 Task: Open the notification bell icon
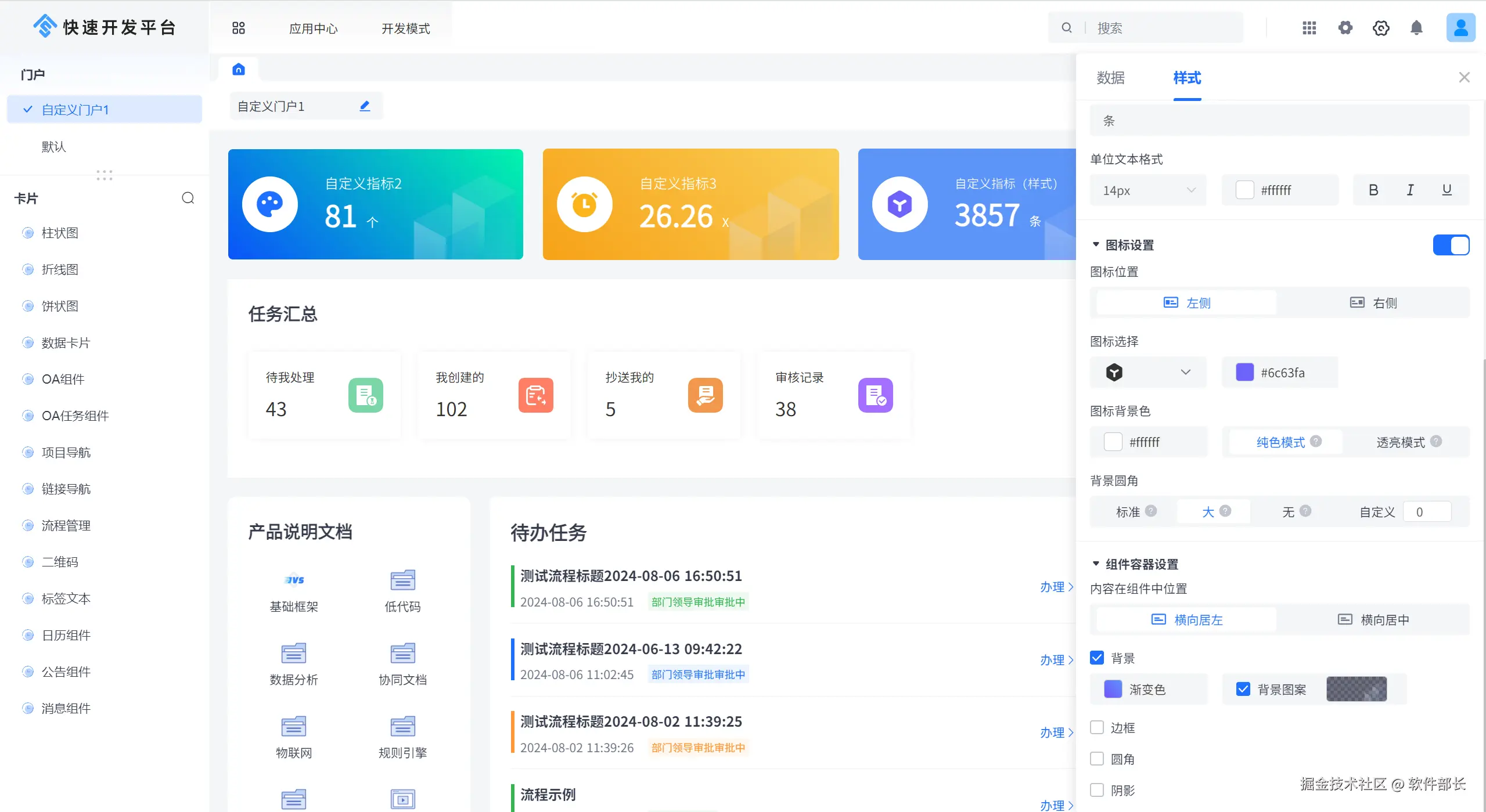coord(1416,28)
